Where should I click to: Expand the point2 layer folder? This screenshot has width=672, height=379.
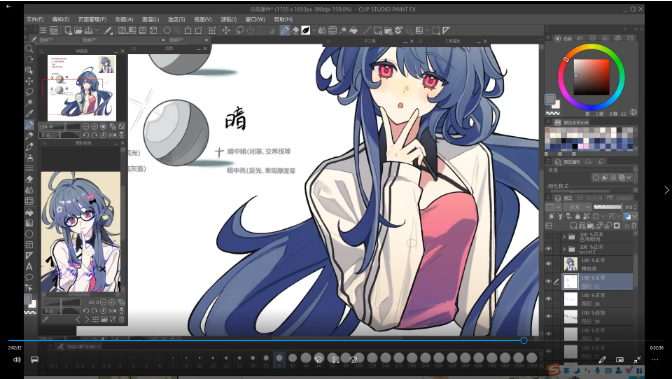coord(564,249)
